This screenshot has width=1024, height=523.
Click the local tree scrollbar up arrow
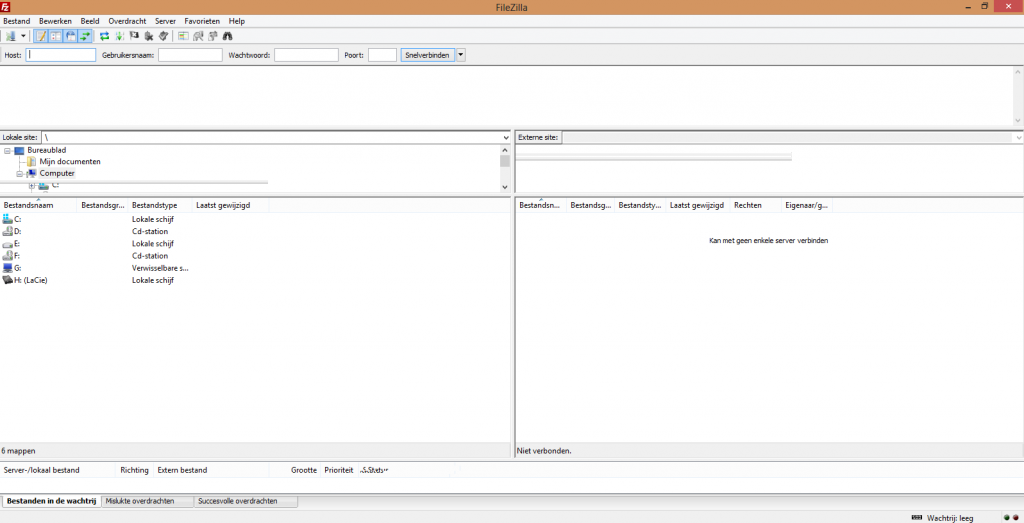pyautogui.click(x=505, y=150)
